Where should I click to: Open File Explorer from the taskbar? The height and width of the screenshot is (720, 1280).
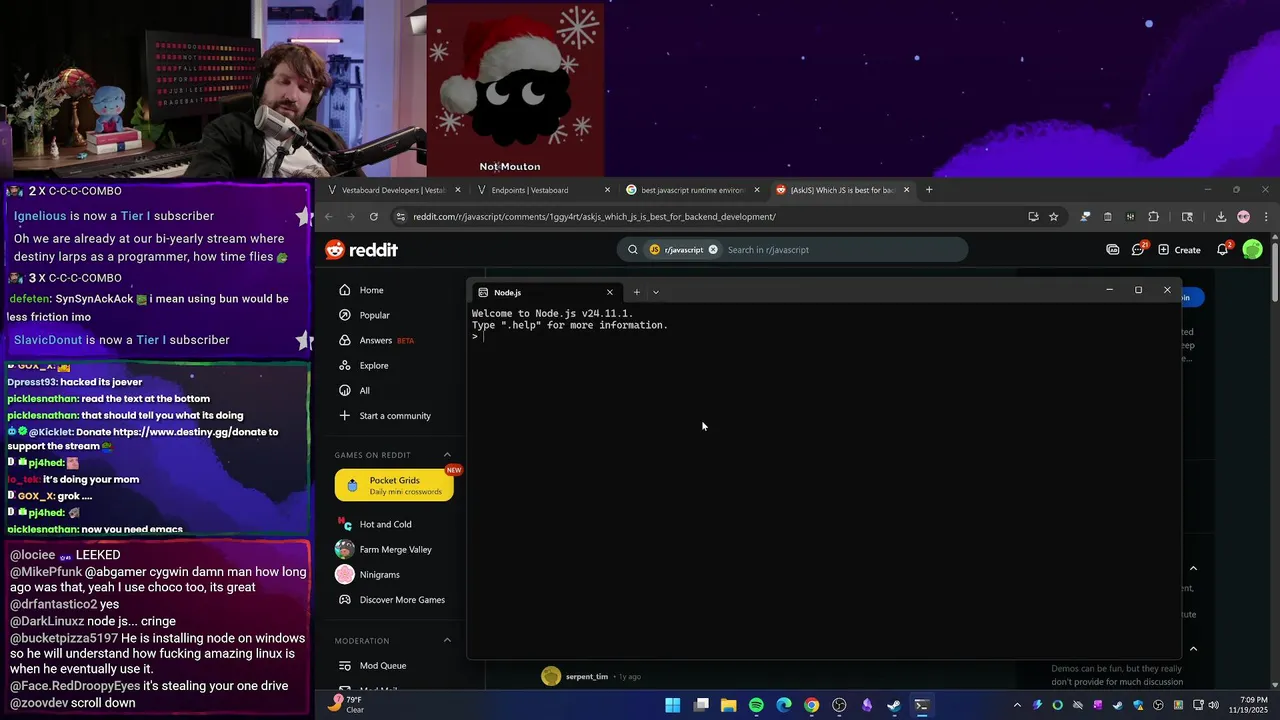pyautogui.click(x=729, y=705)
